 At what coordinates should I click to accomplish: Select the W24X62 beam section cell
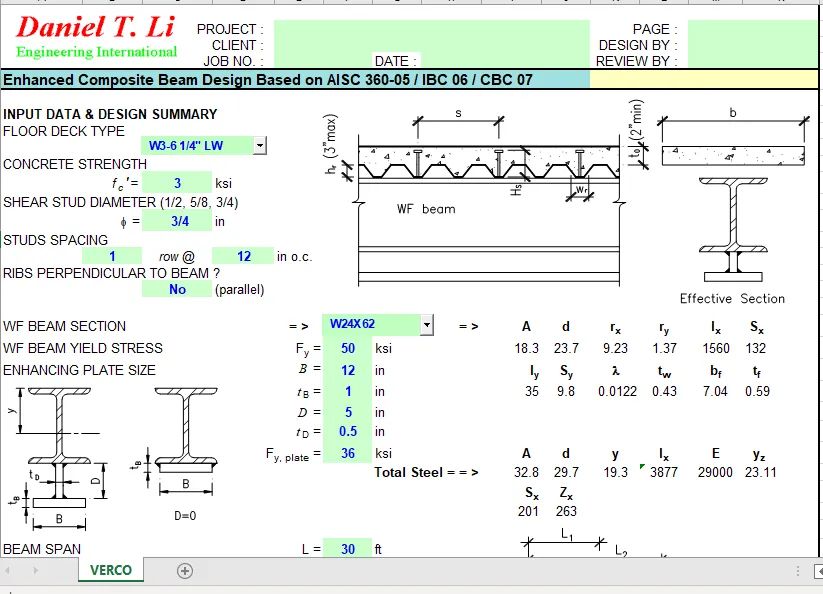coord(371,324)
